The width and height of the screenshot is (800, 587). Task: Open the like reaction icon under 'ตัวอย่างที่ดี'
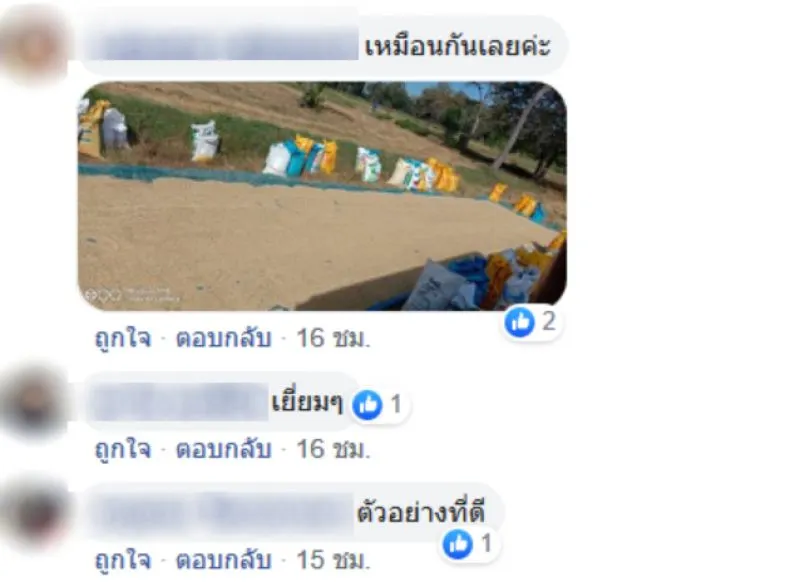[458, 544]
